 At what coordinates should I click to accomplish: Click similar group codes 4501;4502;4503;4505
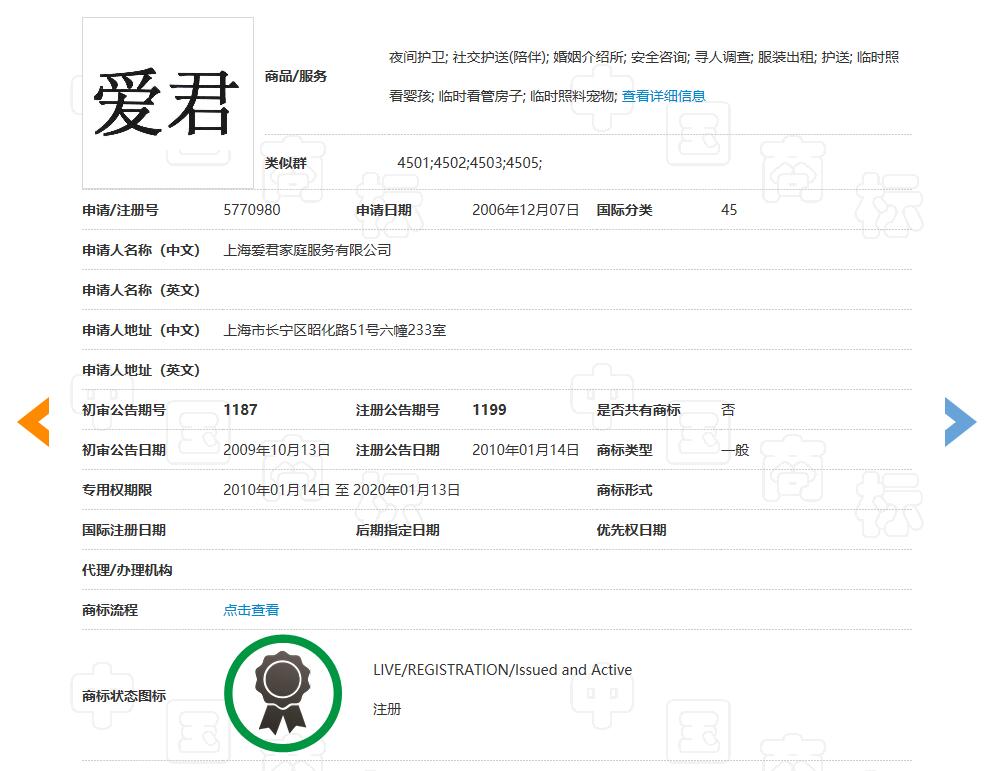469,163
